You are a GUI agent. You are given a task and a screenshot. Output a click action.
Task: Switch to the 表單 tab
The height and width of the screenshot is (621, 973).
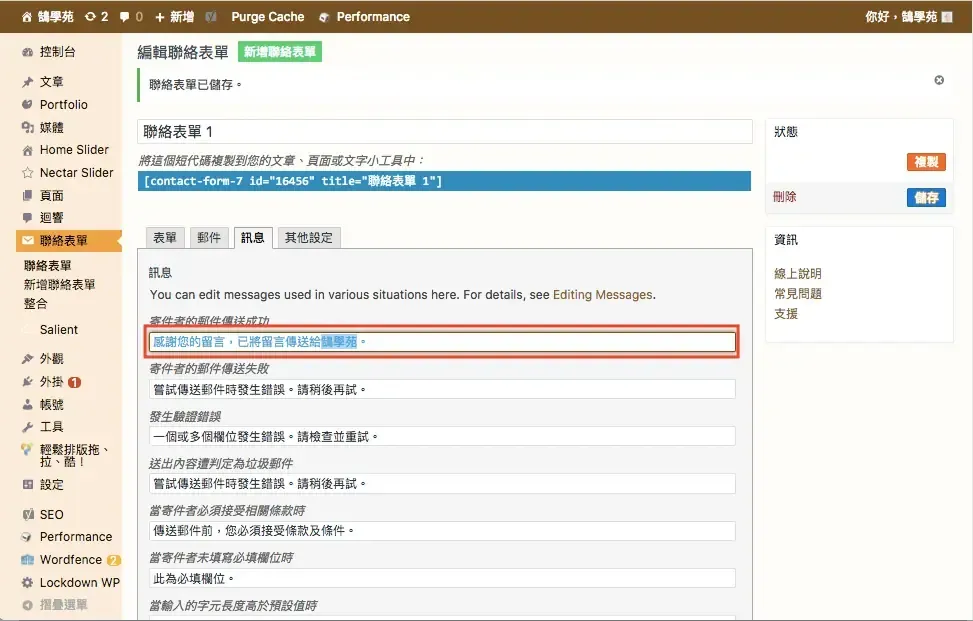[x=165, y=238]
